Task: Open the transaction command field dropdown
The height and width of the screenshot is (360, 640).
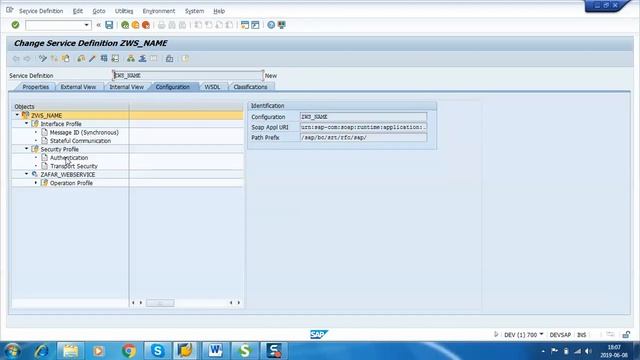Action: pos(86,25)
